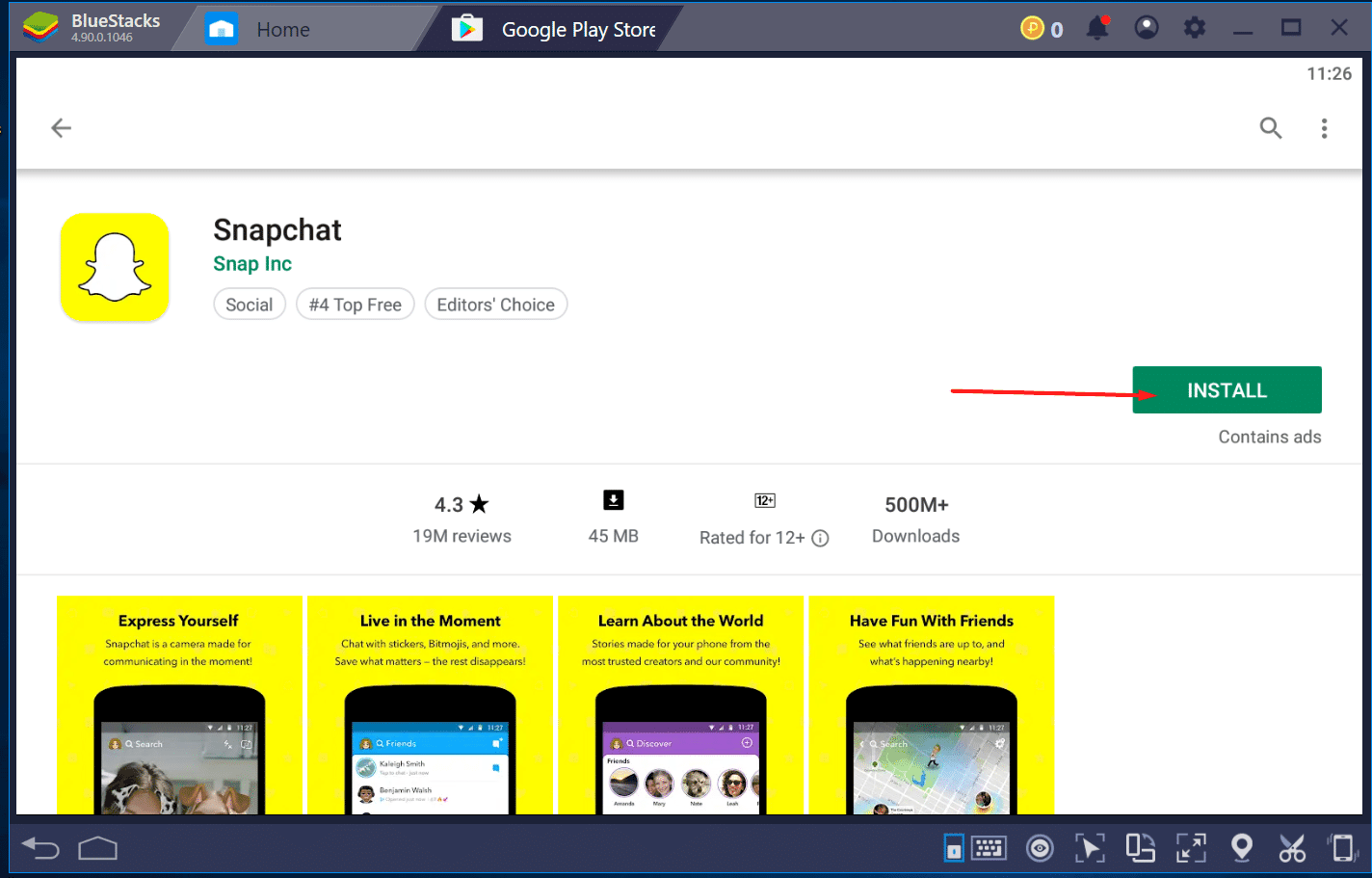The image size is (1372, 878).
Task: Click the Android home button in bottom bar
Action: click(97, 848)
